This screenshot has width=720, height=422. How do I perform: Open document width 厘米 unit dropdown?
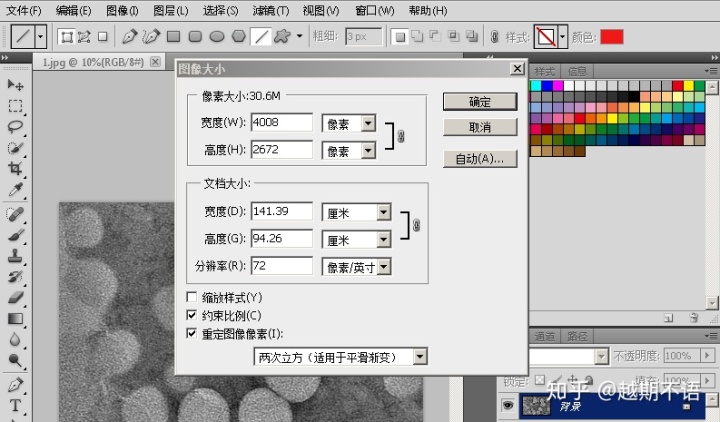384,212
